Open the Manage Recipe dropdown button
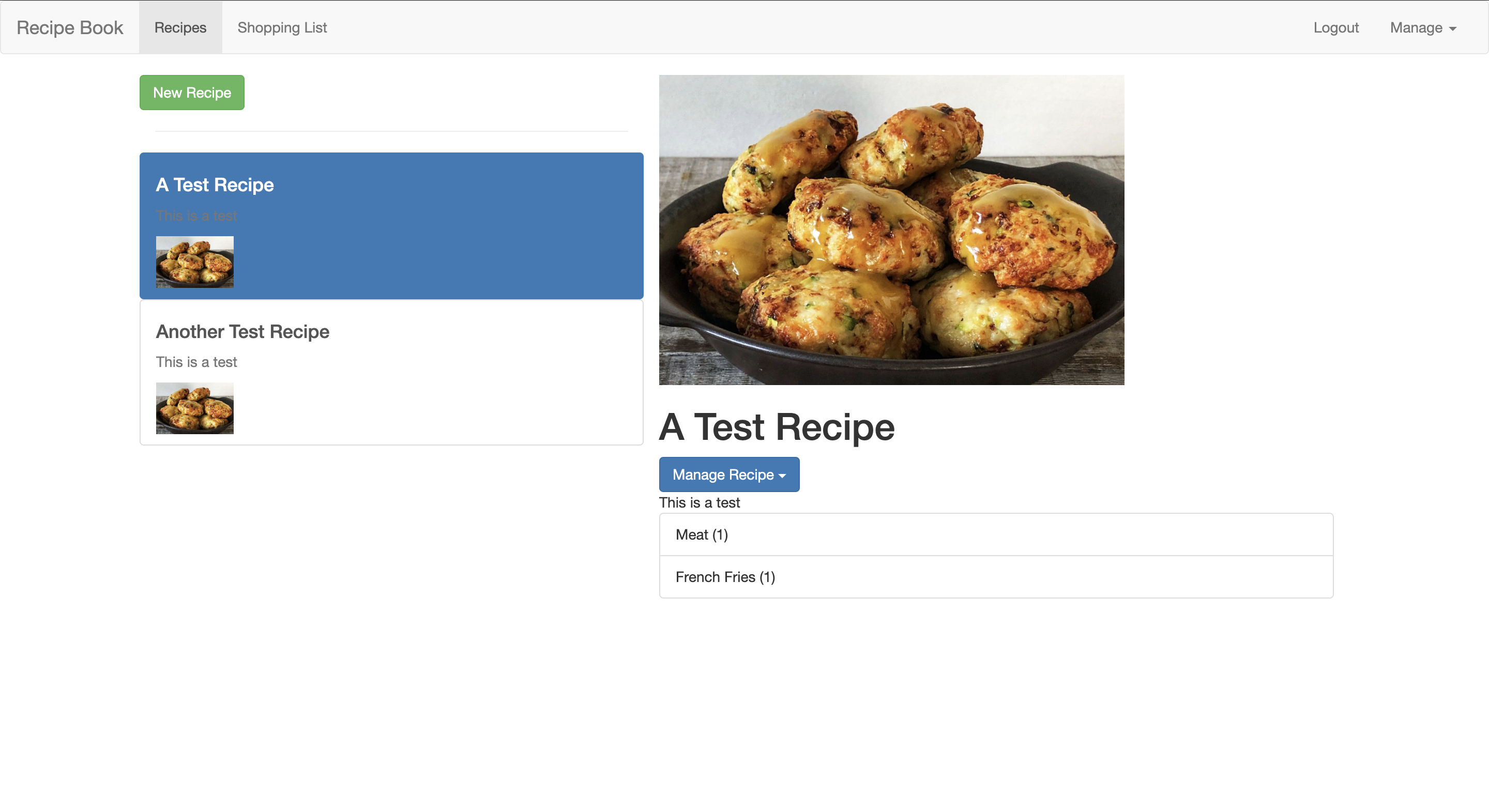The width and height of the screenshot is (1489, 812). pyautogui.click(x=723, y=474)
